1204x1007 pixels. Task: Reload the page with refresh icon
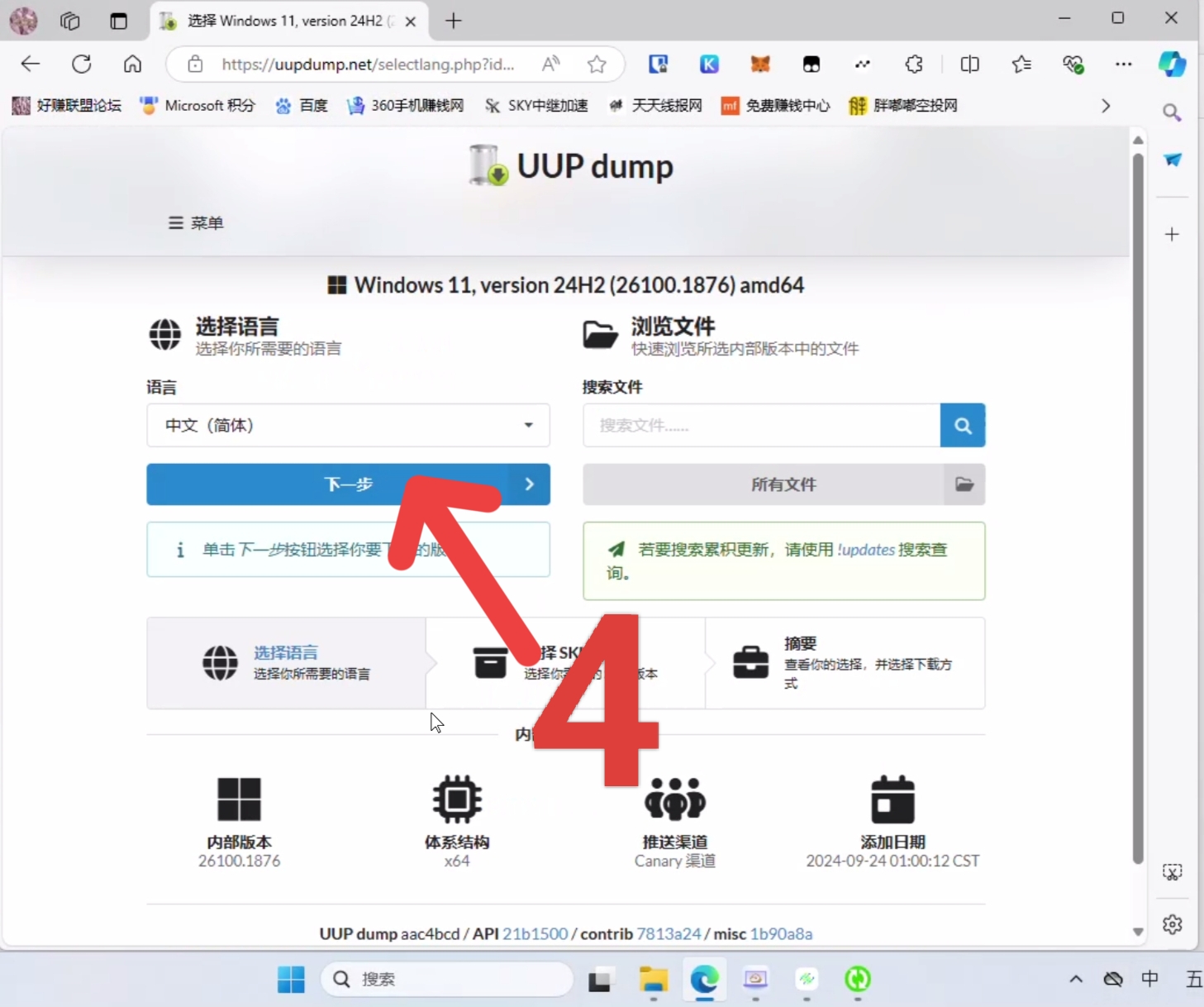pyautogui.click(x=81, y=64)
